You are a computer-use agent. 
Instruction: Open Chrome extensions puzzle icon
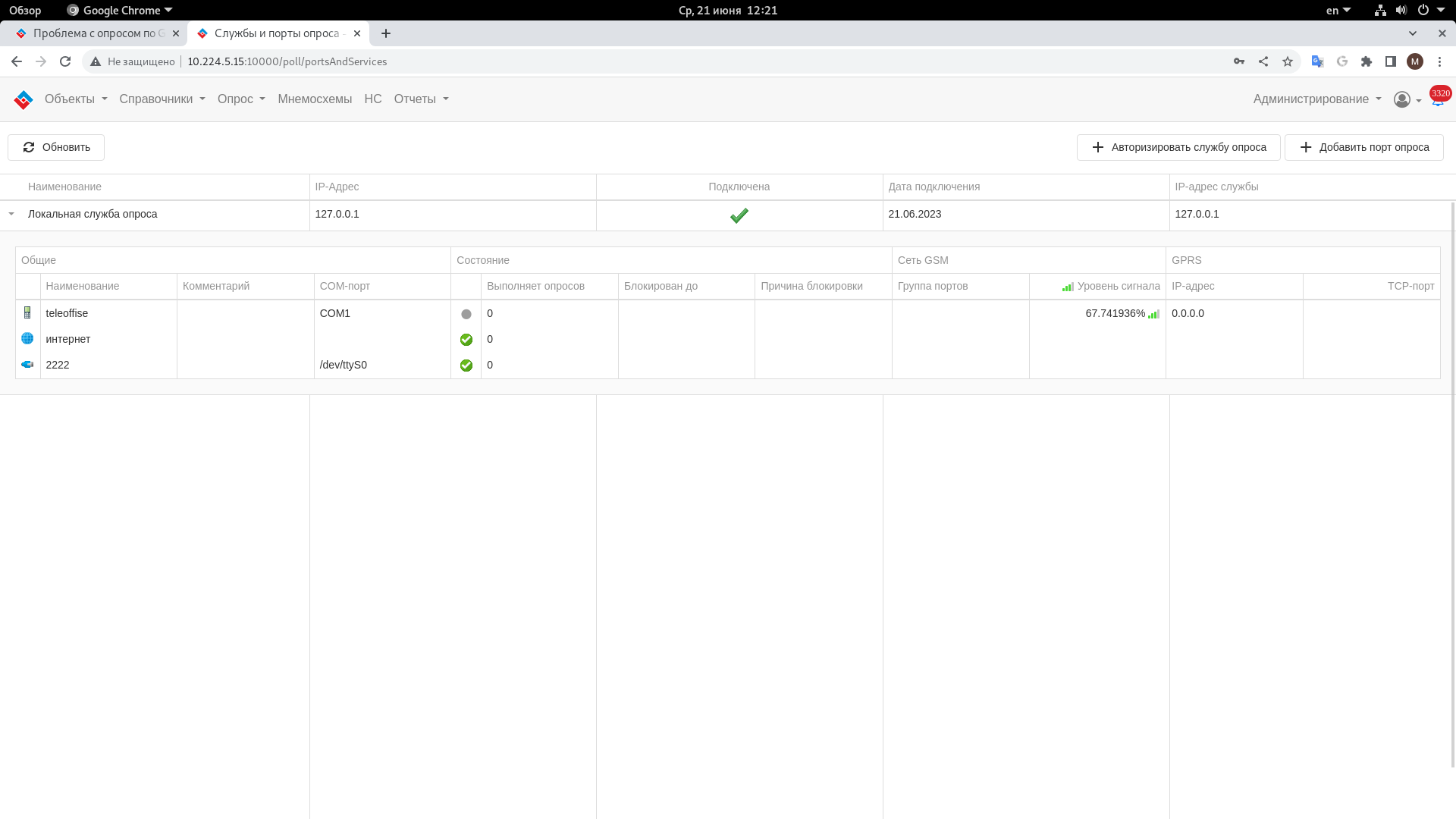(x=1367, y=61)
